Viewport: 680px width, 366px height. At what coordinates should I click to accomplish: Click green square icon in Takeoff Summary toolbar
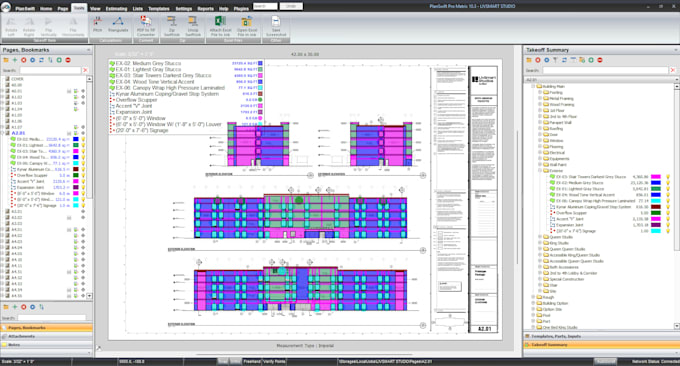(x=591, y=60)
